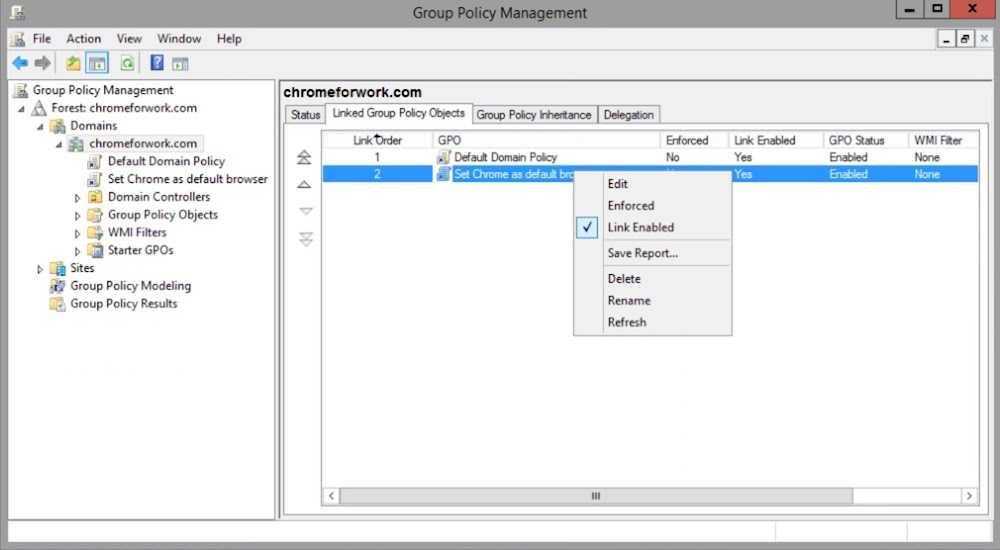This screenshot has width=1000, height=550.
Task: Switch to the Delegation tab
Action: (x=628, y=114)
